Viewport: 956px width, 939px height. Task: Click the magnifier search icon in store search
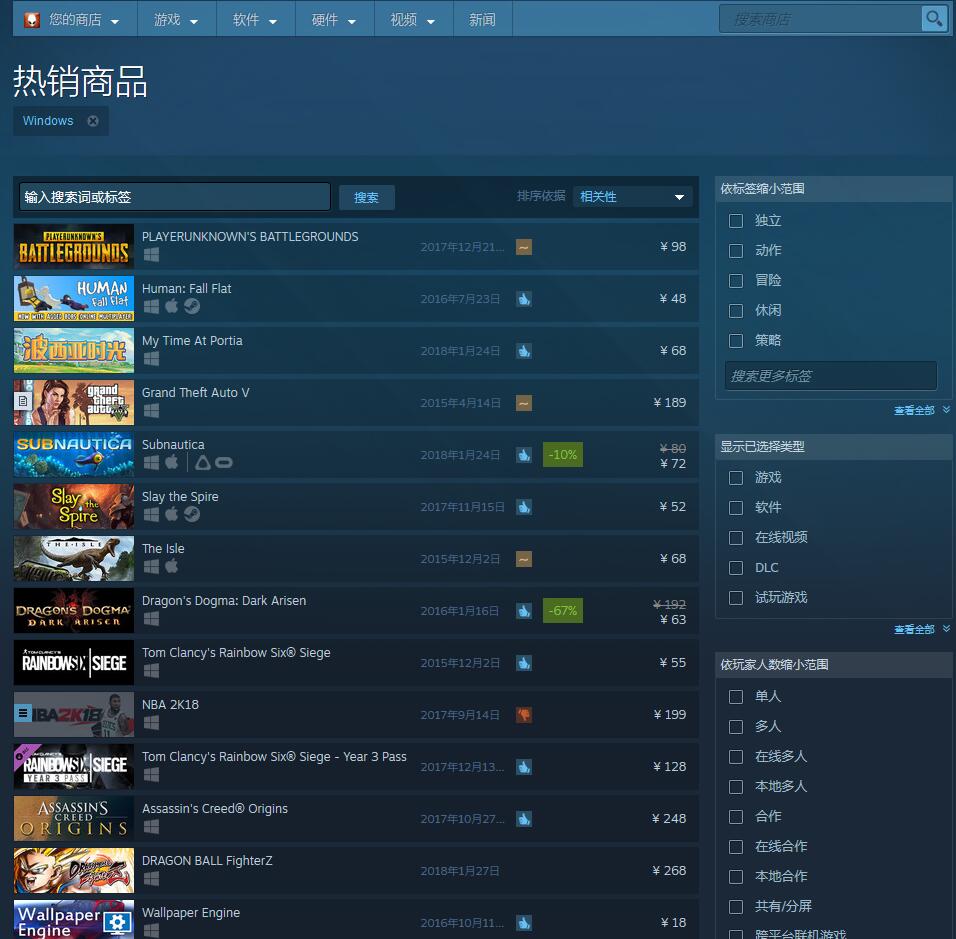[x=933, y=19]
